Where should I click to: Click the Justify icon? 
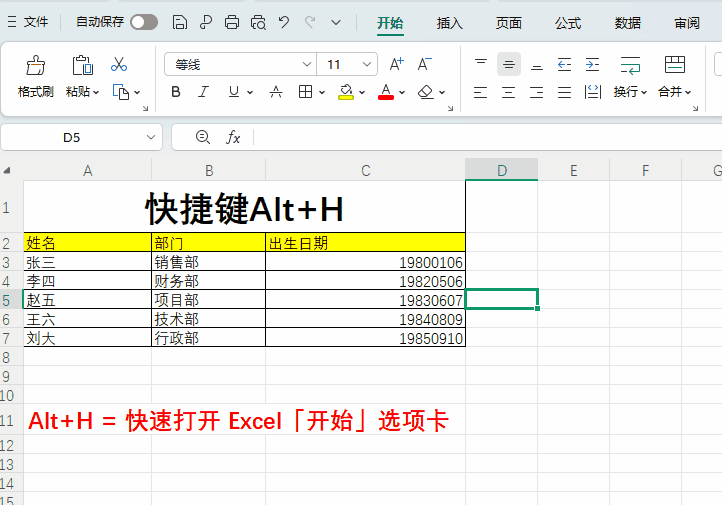(565, 92)
